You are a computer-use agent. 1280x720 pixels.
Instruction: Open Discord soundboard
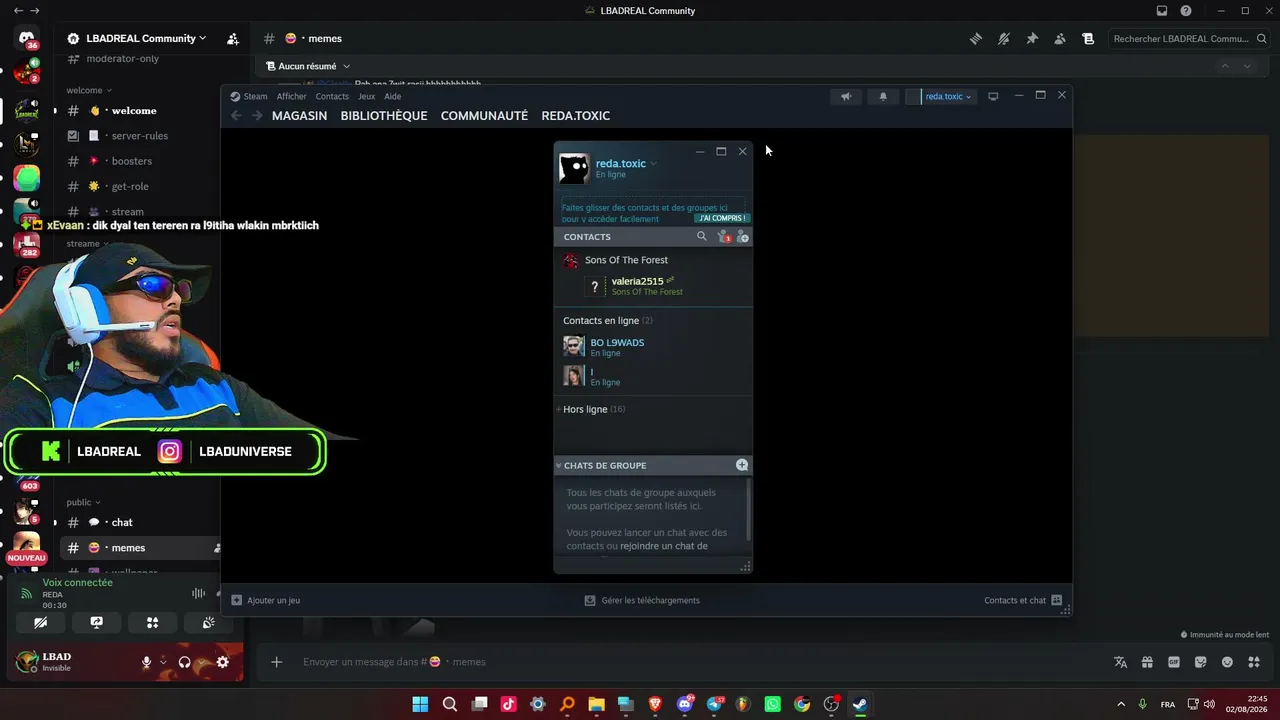coord(208,622)
